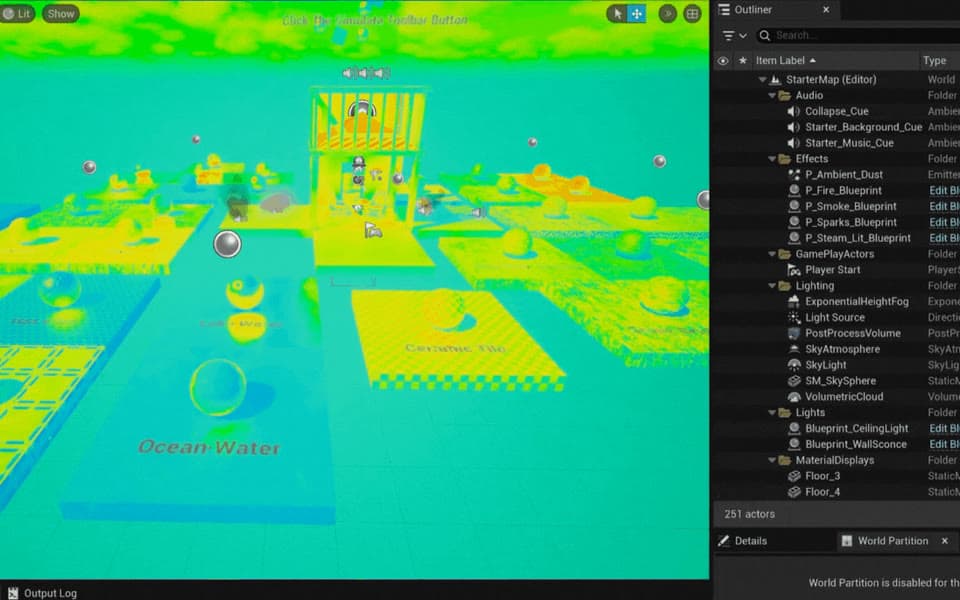Click the PostProcessVolume icon
Image resolution: width=960 pixels, height=600 pixels.
tap(794, 334)
